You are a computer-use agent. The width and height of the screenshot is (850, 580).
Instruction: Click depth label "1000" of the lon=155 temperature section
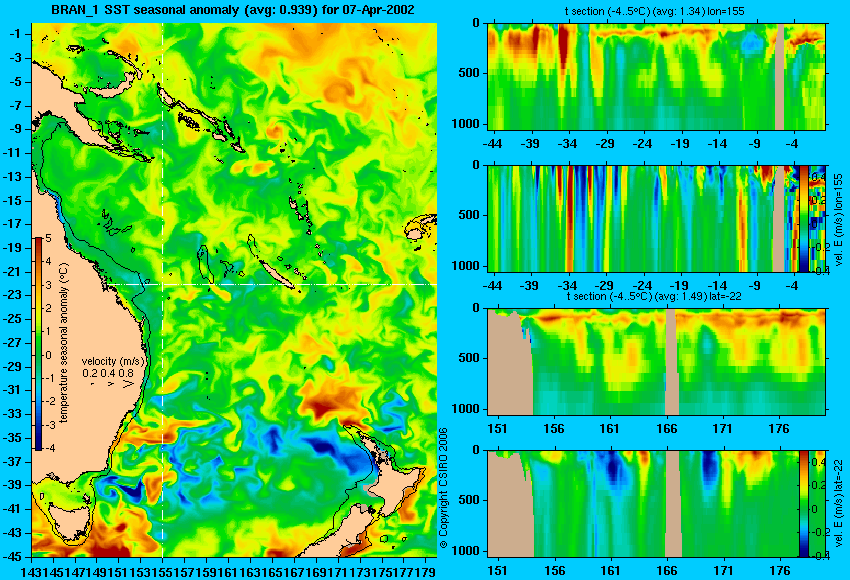466,124
